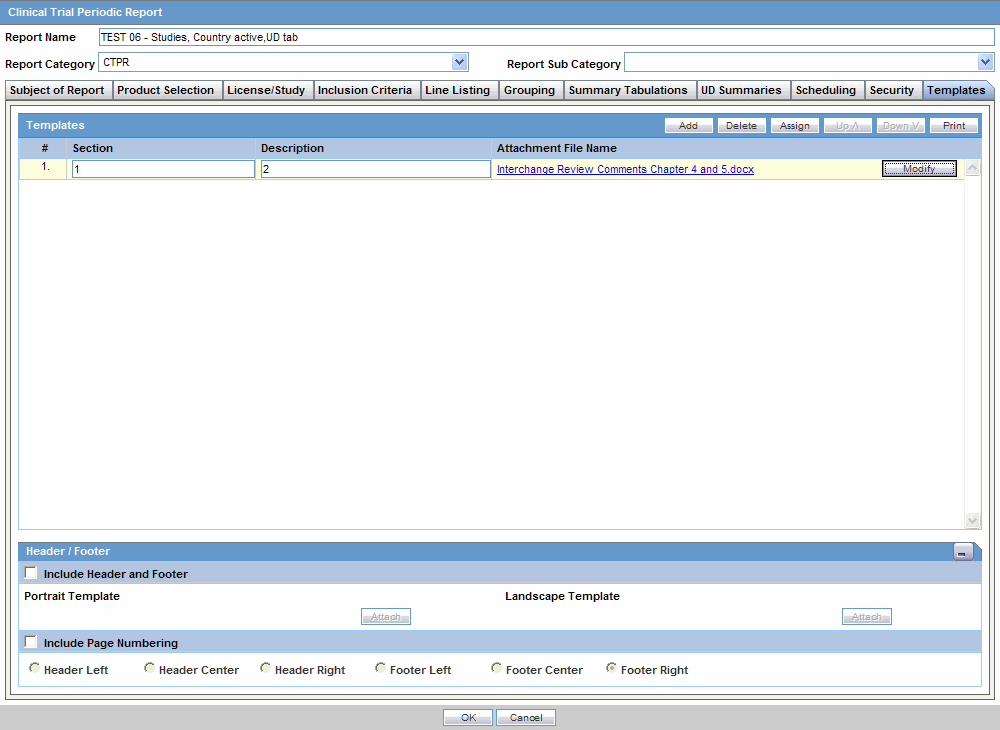The image size is (1000, 730).
Task: Select the Header Left radio button
Action: point(34,667)
